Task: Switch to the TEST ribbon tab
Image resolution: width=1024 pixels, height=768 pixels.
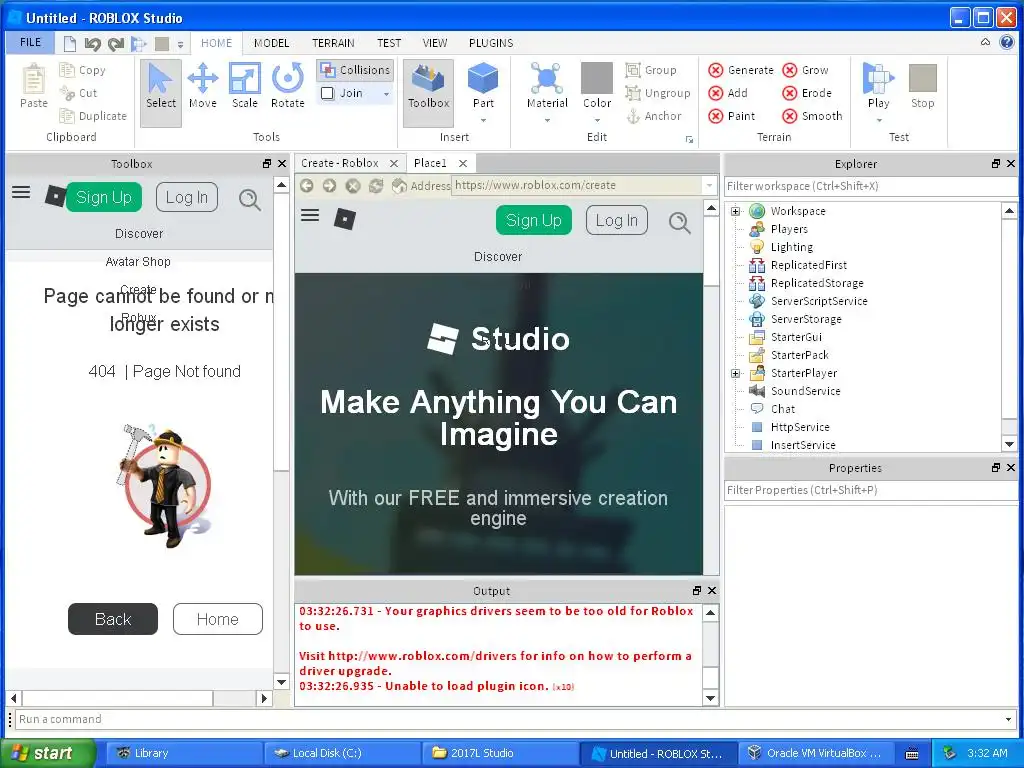Action: click(x=389, y=43)
